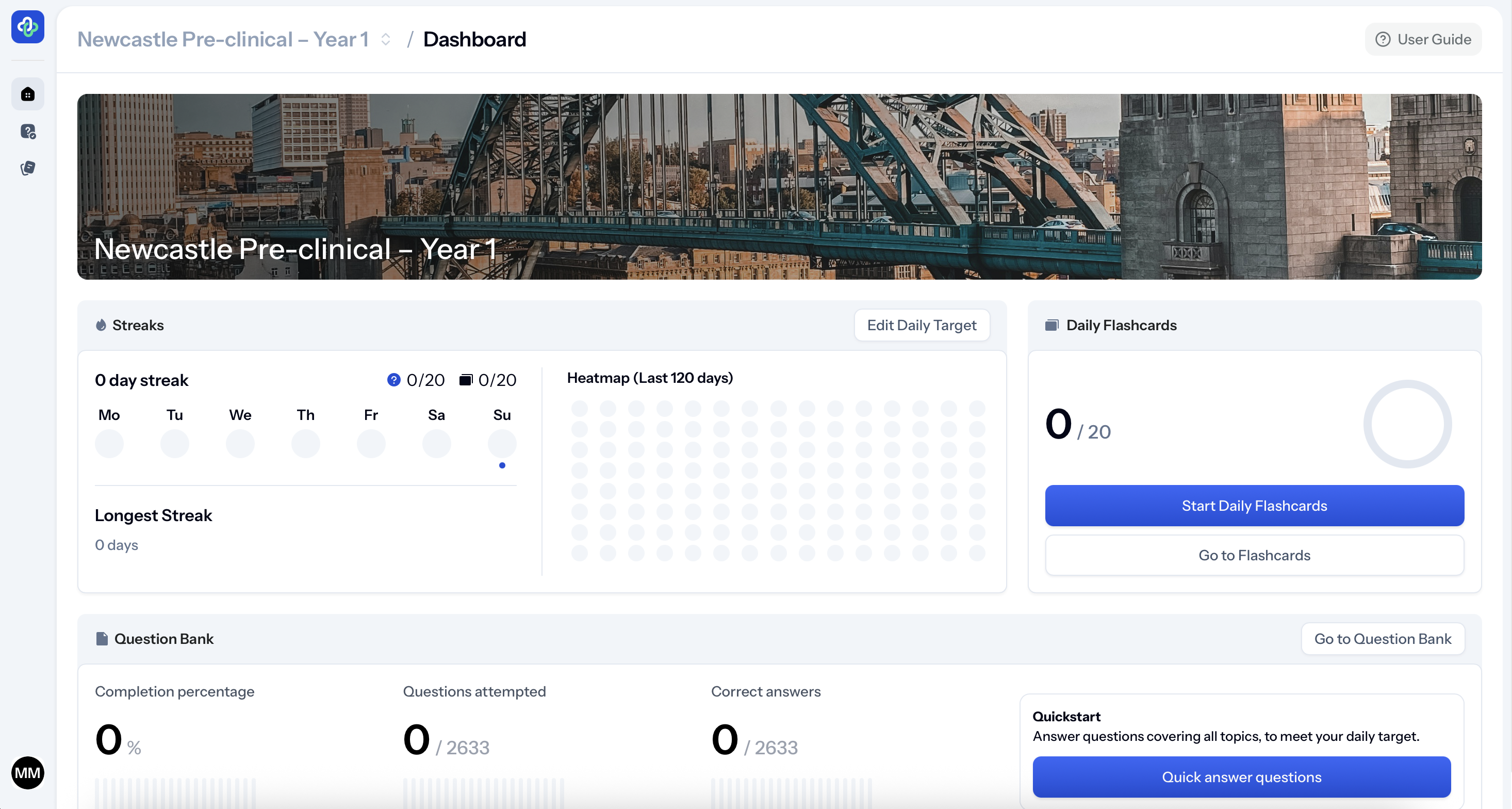Go to Flashcards page

(x=1254, y=555)
